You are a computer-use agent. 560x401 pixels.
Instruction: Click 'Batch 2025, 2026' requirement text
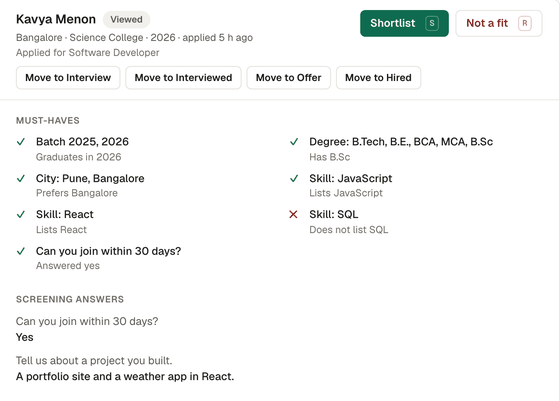click(82, 142)
